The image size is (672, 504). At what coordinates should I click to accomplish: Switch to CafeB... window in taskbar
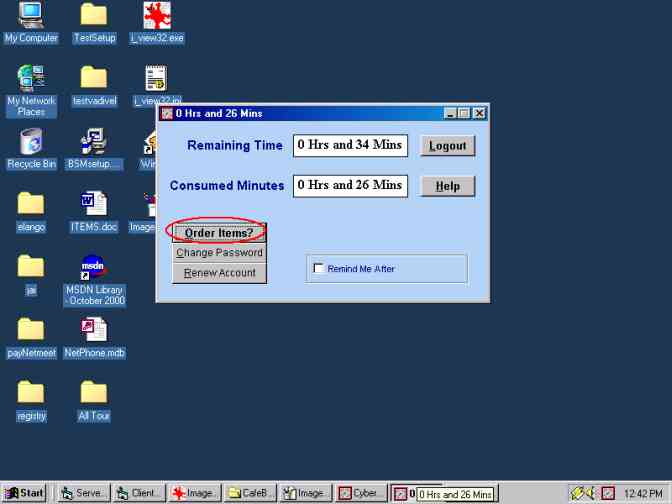click(249, 493)
